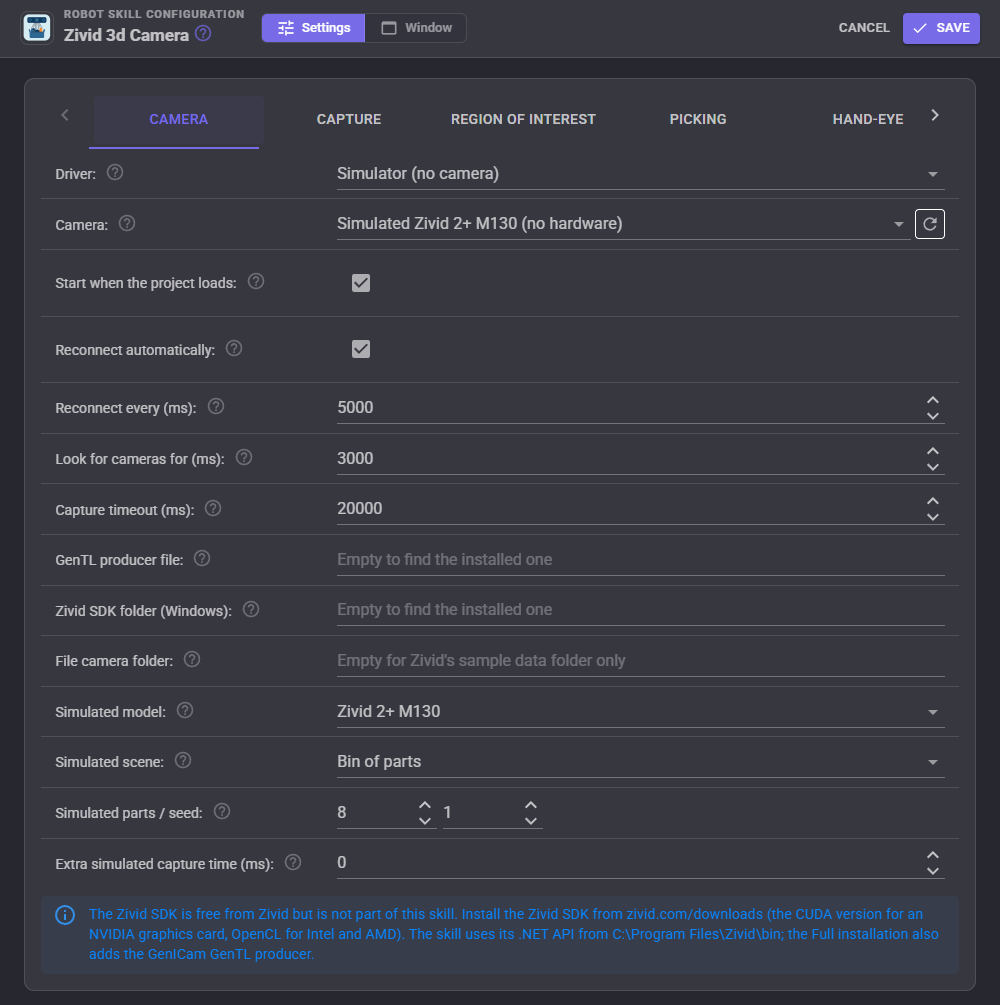The height and width of the screenshot is (1005, 1000).
Task: Open help next to Zivid 3d Camera title
Action: click(203, 33)
